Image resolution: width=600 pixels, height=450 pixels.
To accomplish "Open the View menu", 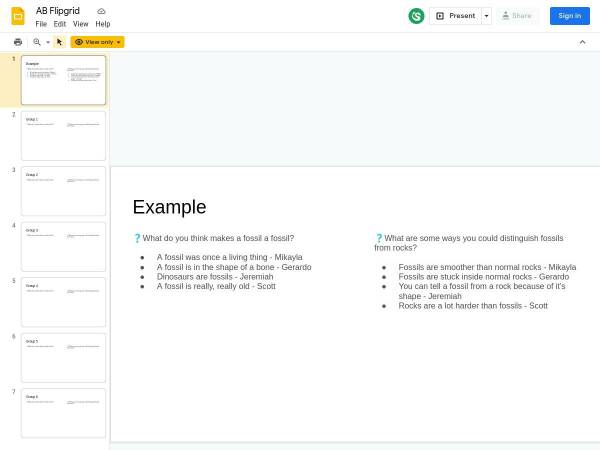I will click(81, 24).
